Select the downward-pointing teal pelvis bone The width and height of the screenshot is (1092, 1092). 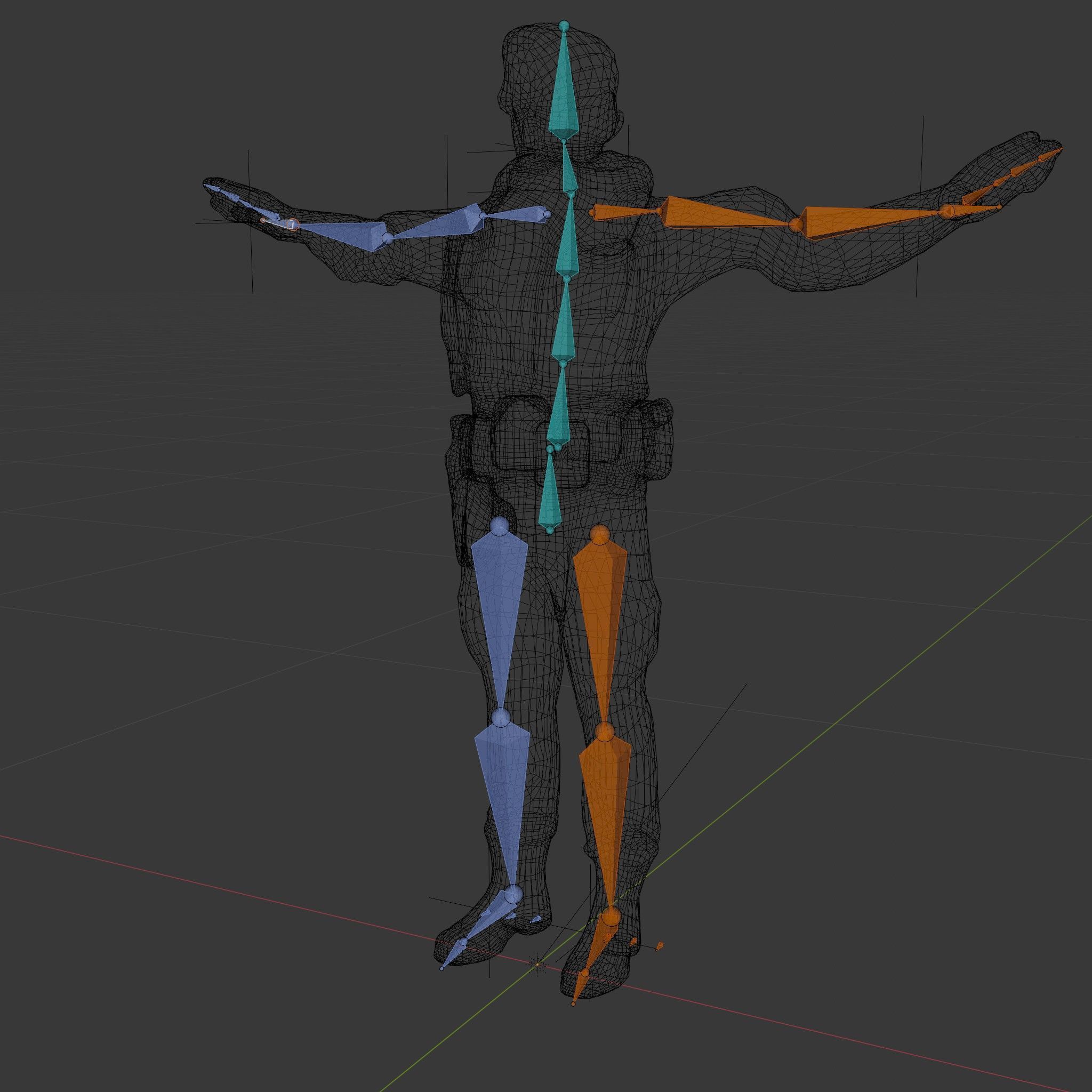click(550, 491)
